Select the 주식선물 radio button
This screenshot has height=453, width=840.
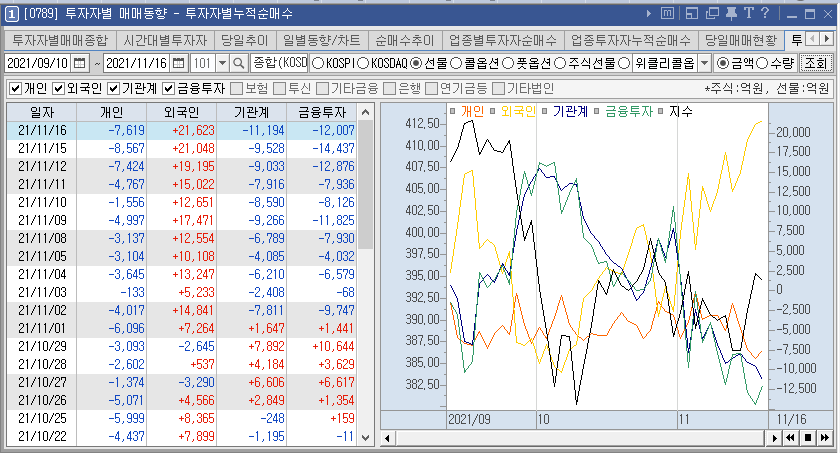[560, 64]
